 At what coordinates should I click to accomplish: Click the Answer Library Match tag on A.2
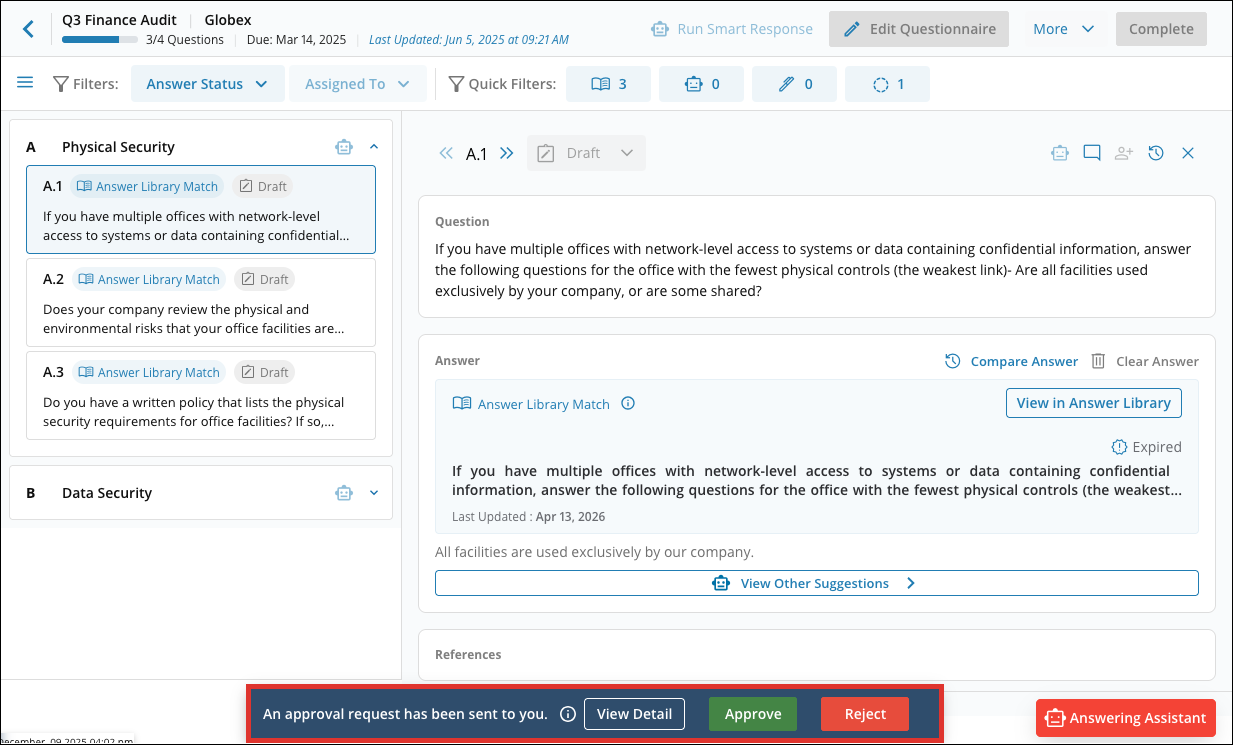tap(149, 280)
